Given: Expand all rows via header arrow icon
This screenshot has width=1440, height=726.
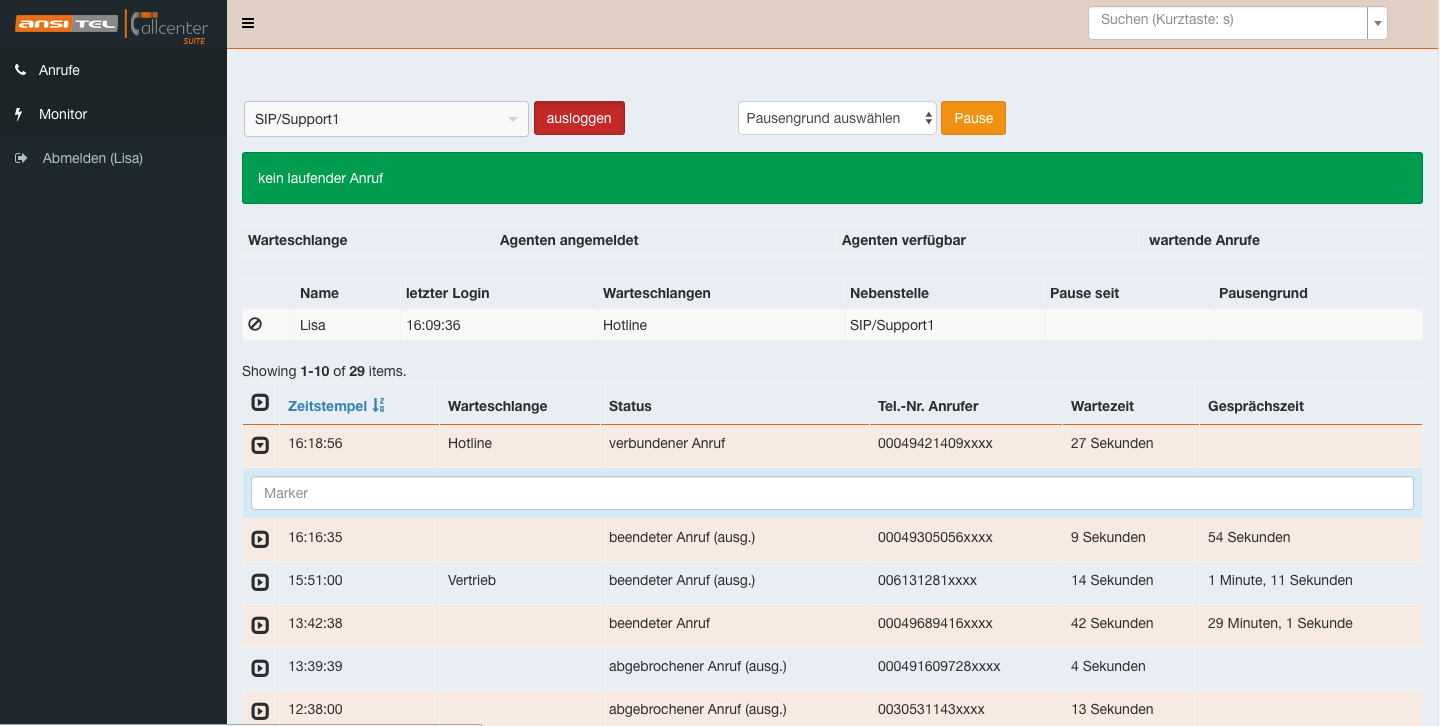Looking at the screenshot, I should [260, 403].
